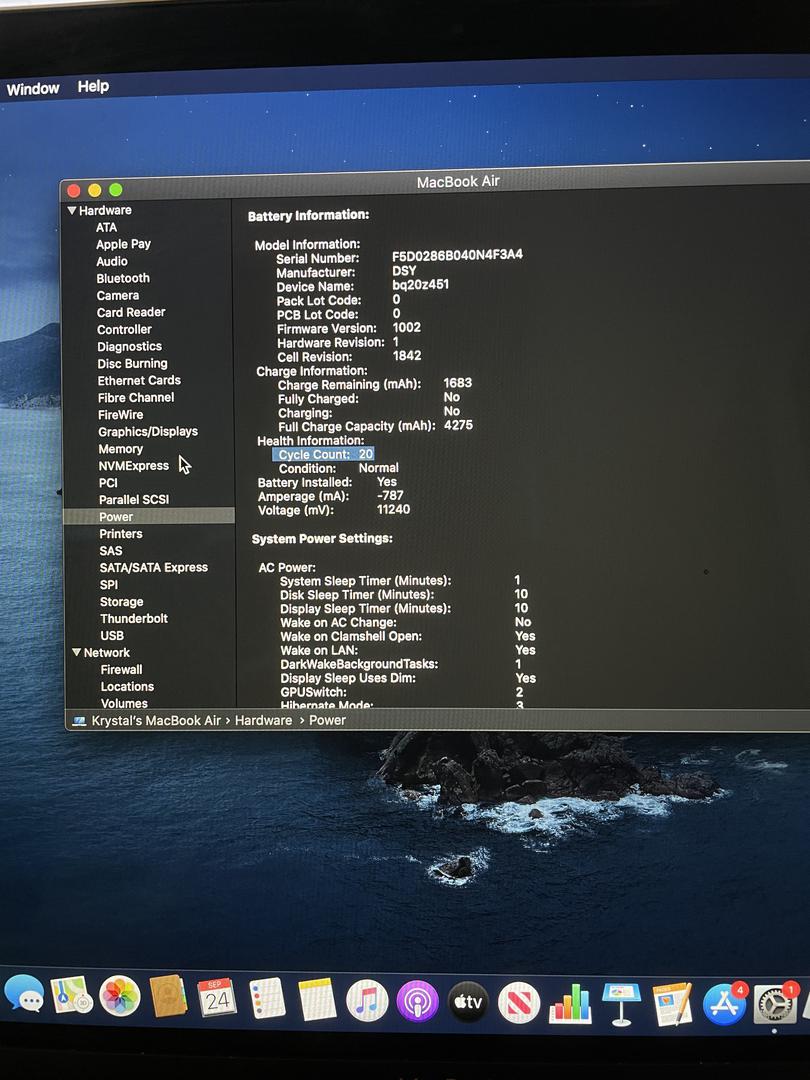Select SAS in the sidebar

pyautogui.click(x=110, y=551)
